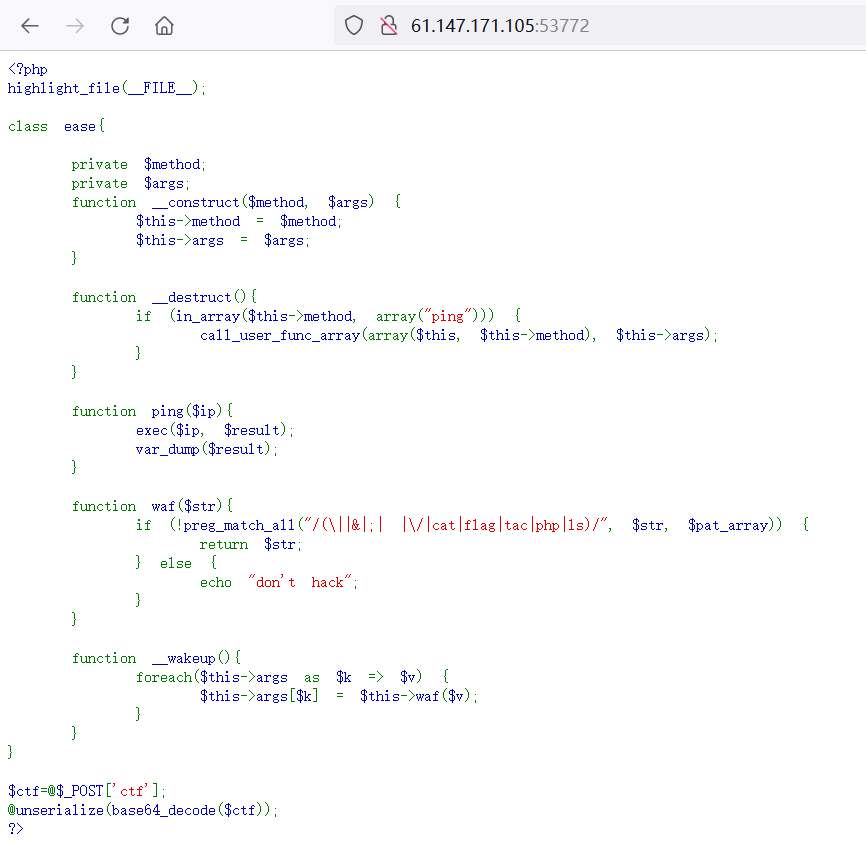
Task: Go back to the previous page
Action: (30, 25)
